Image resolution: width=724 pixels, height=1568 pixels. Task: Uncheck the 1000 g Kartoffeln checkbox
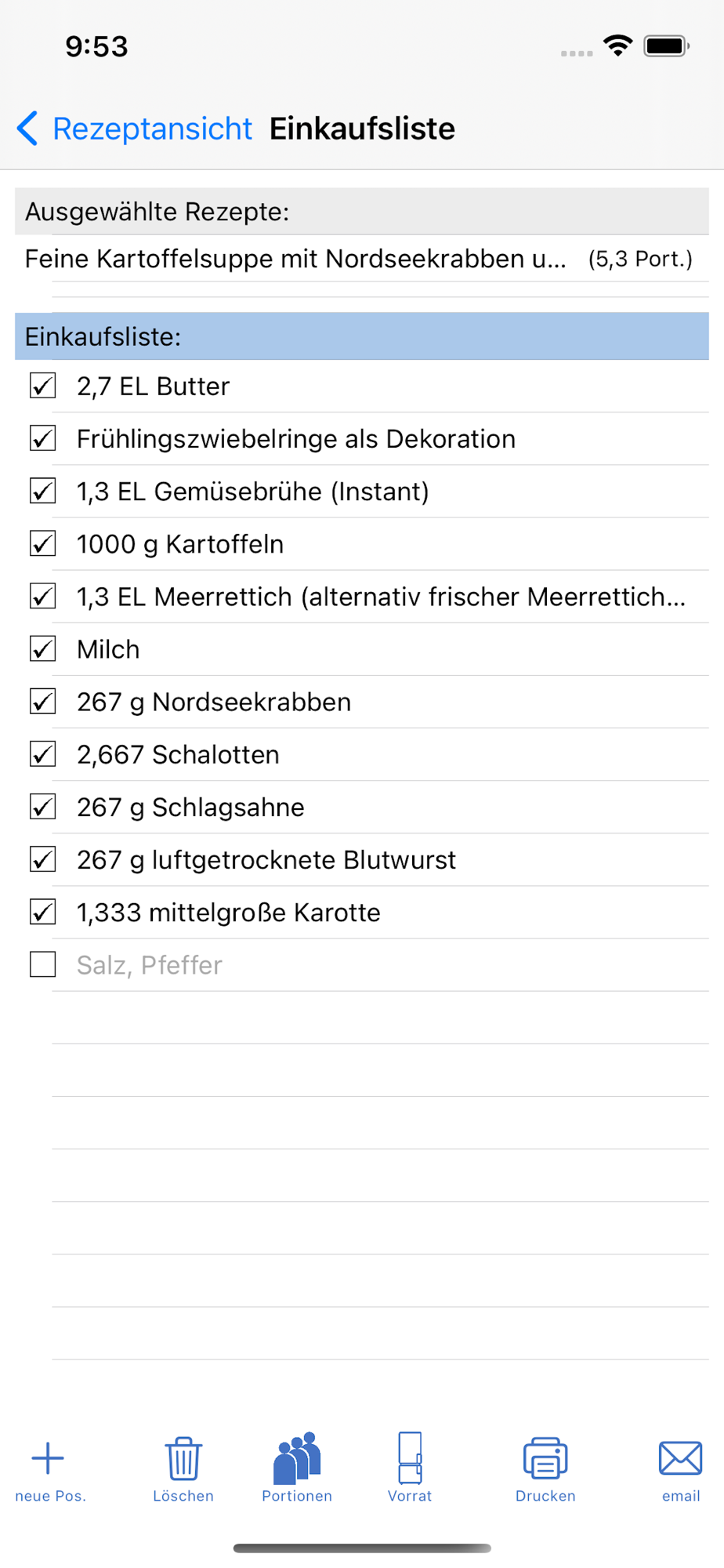[42, 544]
